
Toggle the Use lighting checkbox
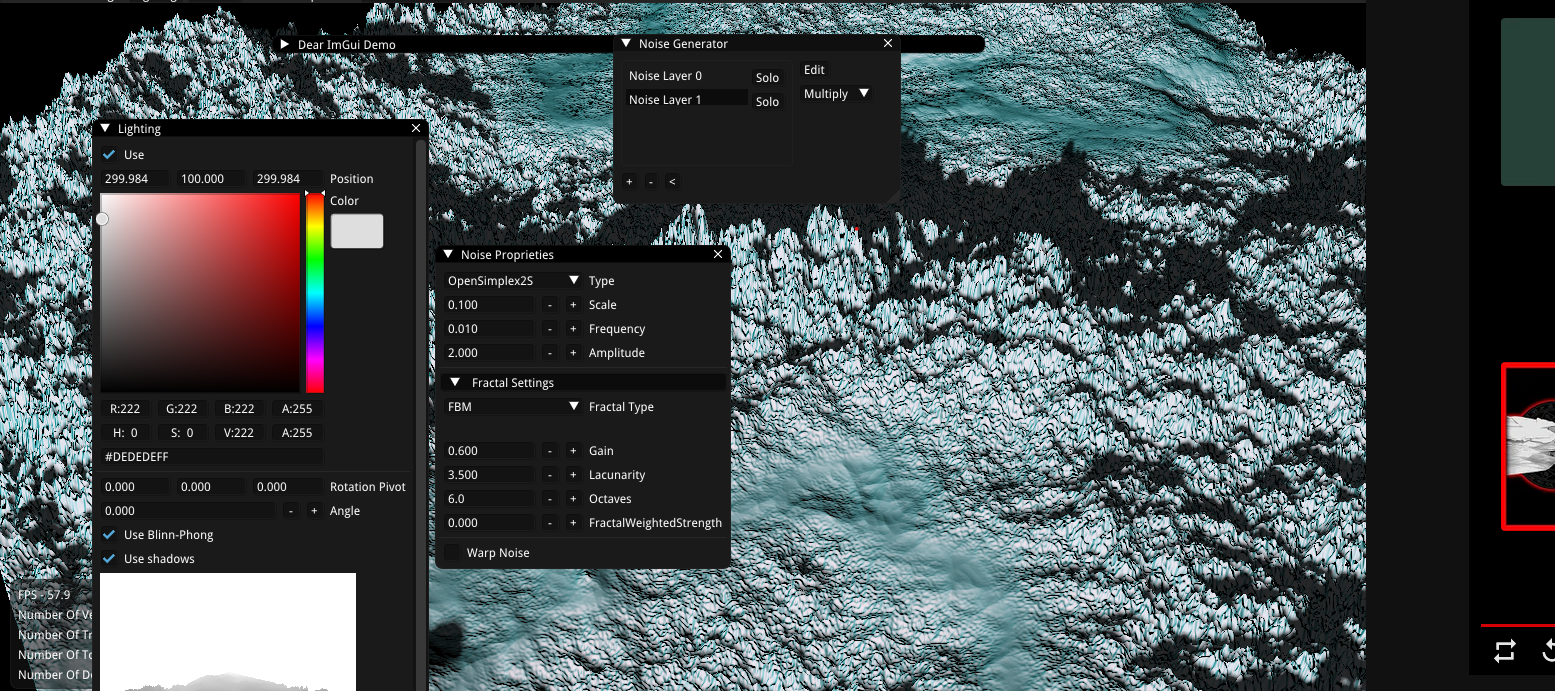109,155
